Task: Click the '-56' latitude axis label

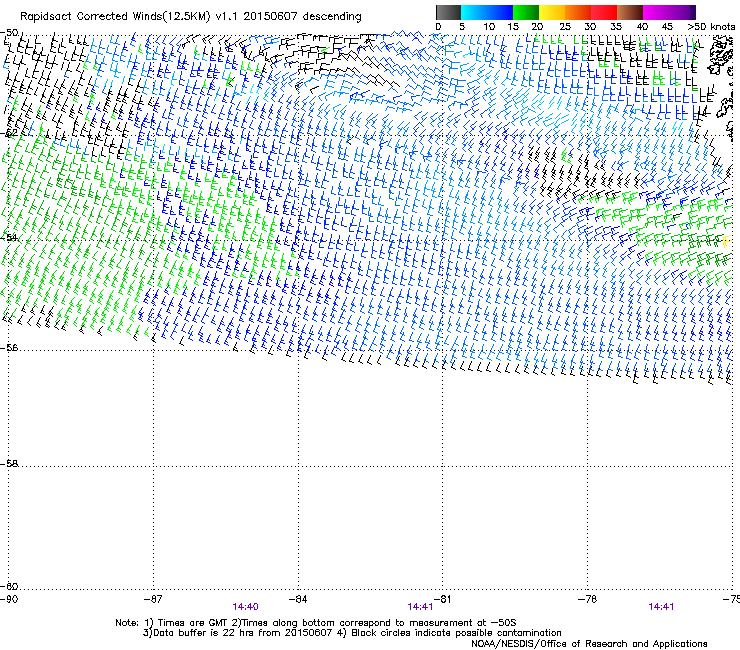Action: click(9, 347)
